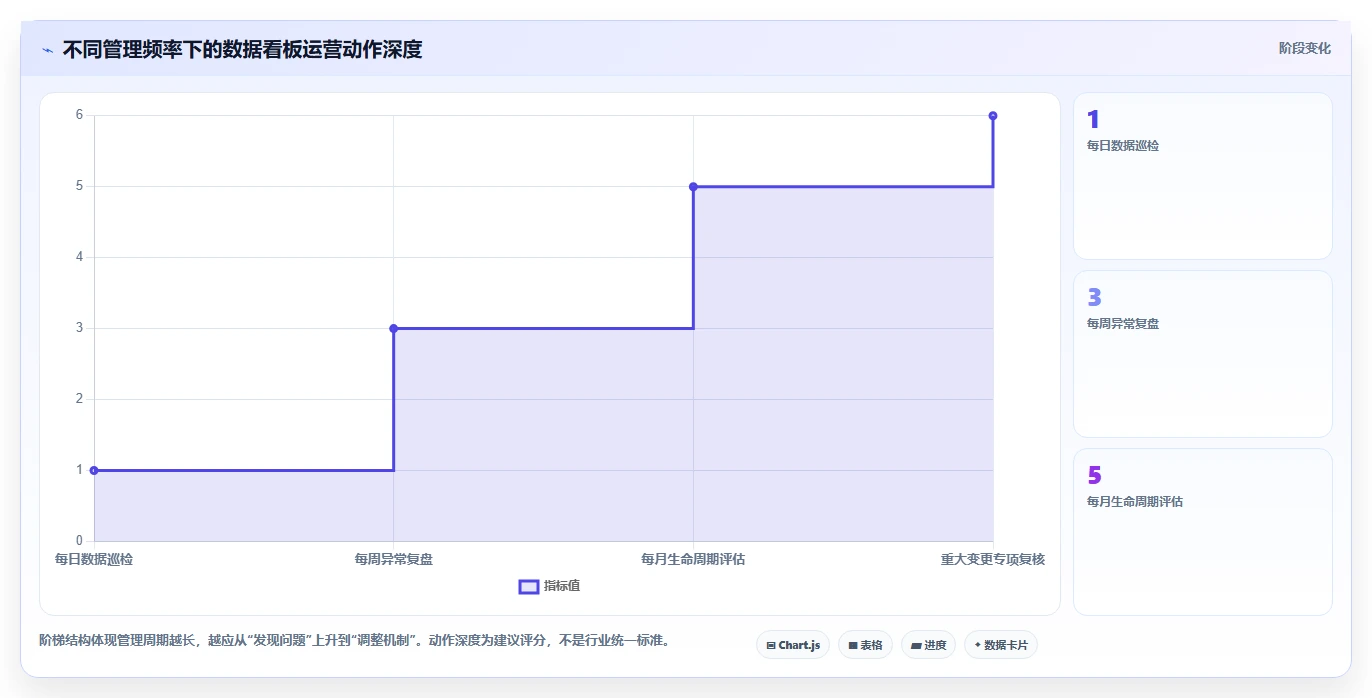Click the 进度 tag

click(928, 645)
